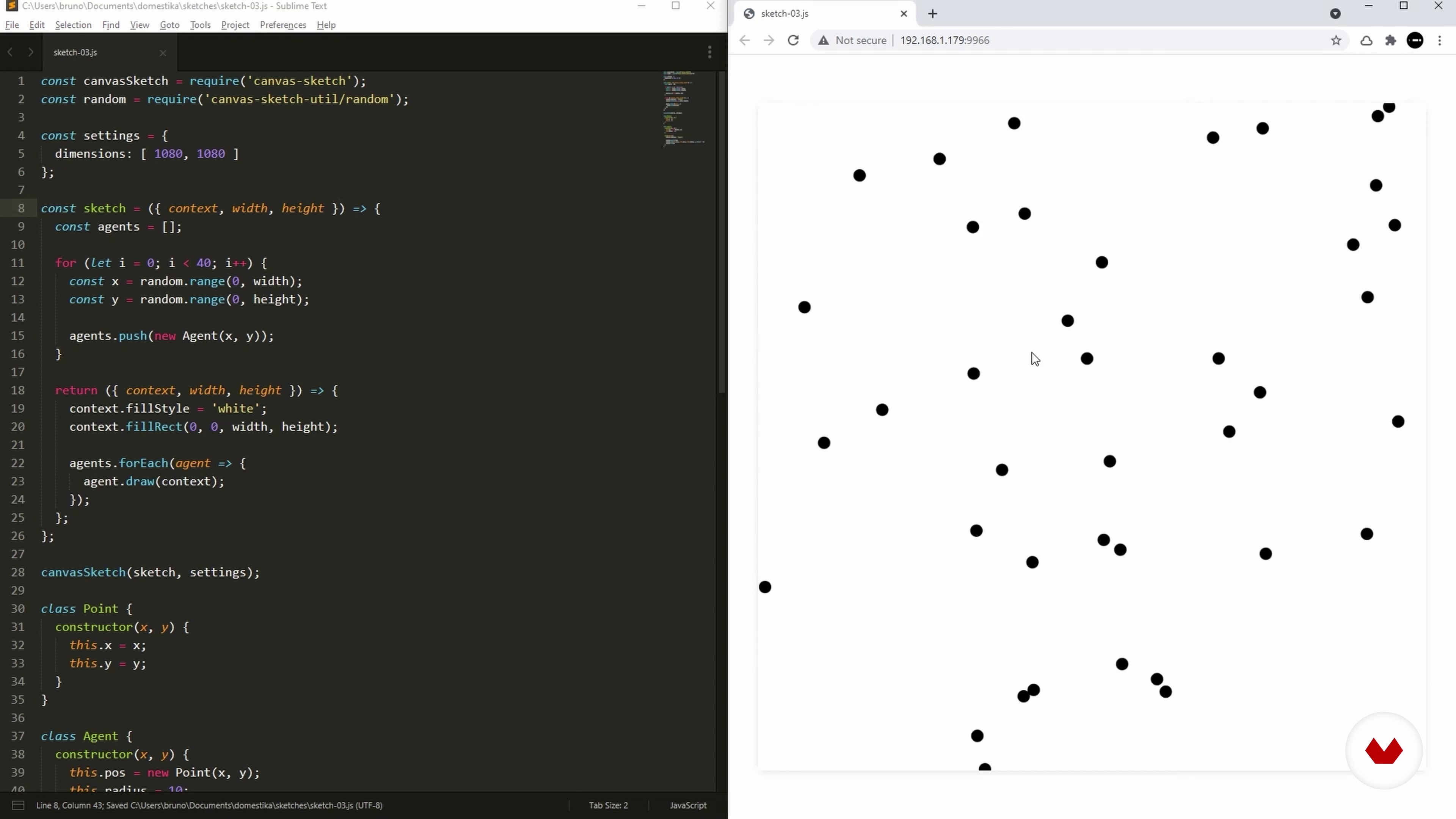Click the 'class Agent {' code line
1456x819 pixels.
pyautogui.click(x=86, y=736)
